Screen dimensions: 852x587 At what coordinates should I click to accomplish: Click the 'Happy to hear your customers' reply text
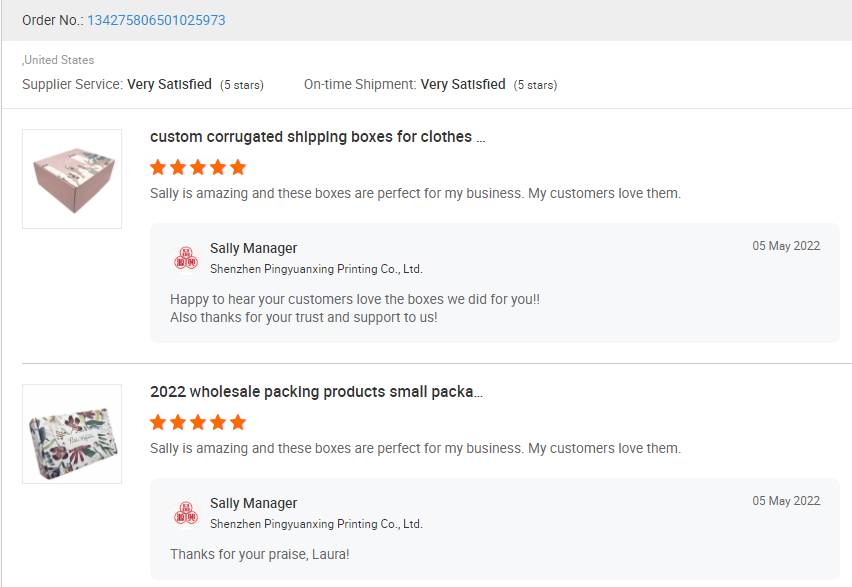pos(355,299)
